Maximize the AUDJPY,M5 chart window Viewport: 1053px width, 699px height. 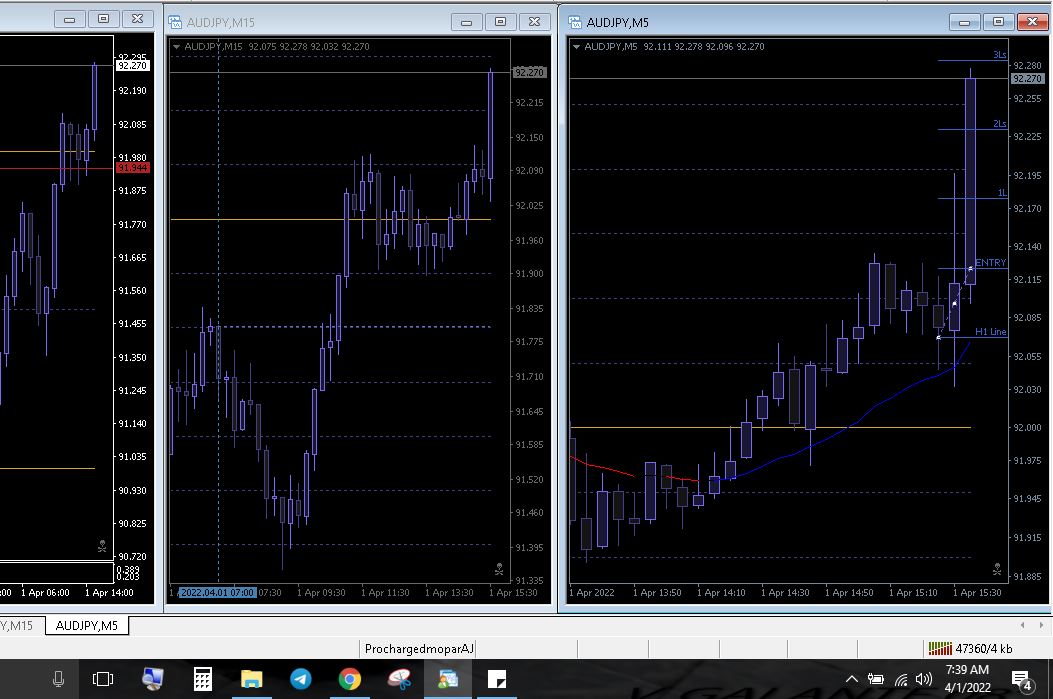pos(999,22)
